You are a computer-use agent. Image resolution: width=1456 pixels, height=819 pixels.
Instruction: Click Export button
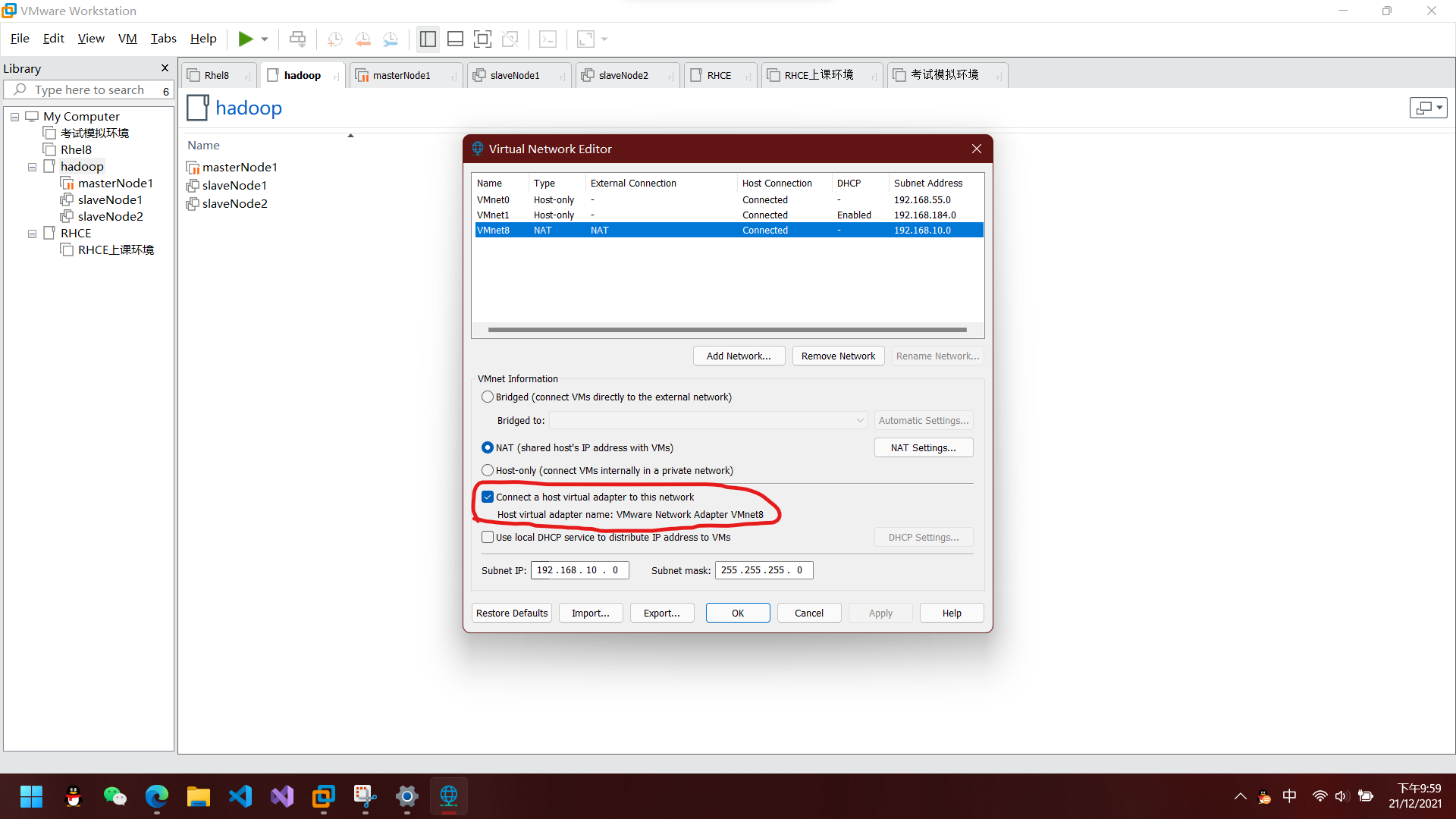click(x=662, y=613)
